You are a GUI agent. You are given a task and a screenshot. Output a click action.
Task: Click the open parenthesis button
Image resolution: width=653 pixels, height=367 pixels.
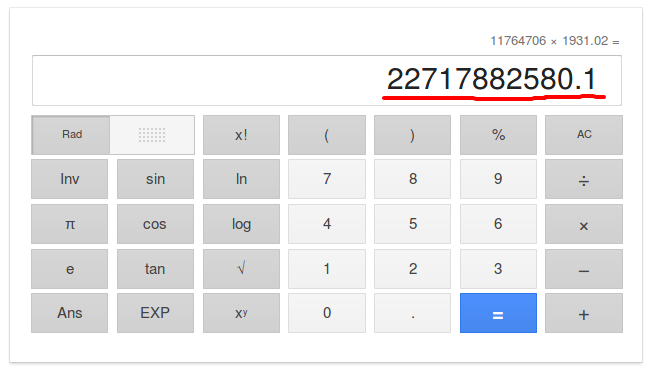tap(327, 135)
